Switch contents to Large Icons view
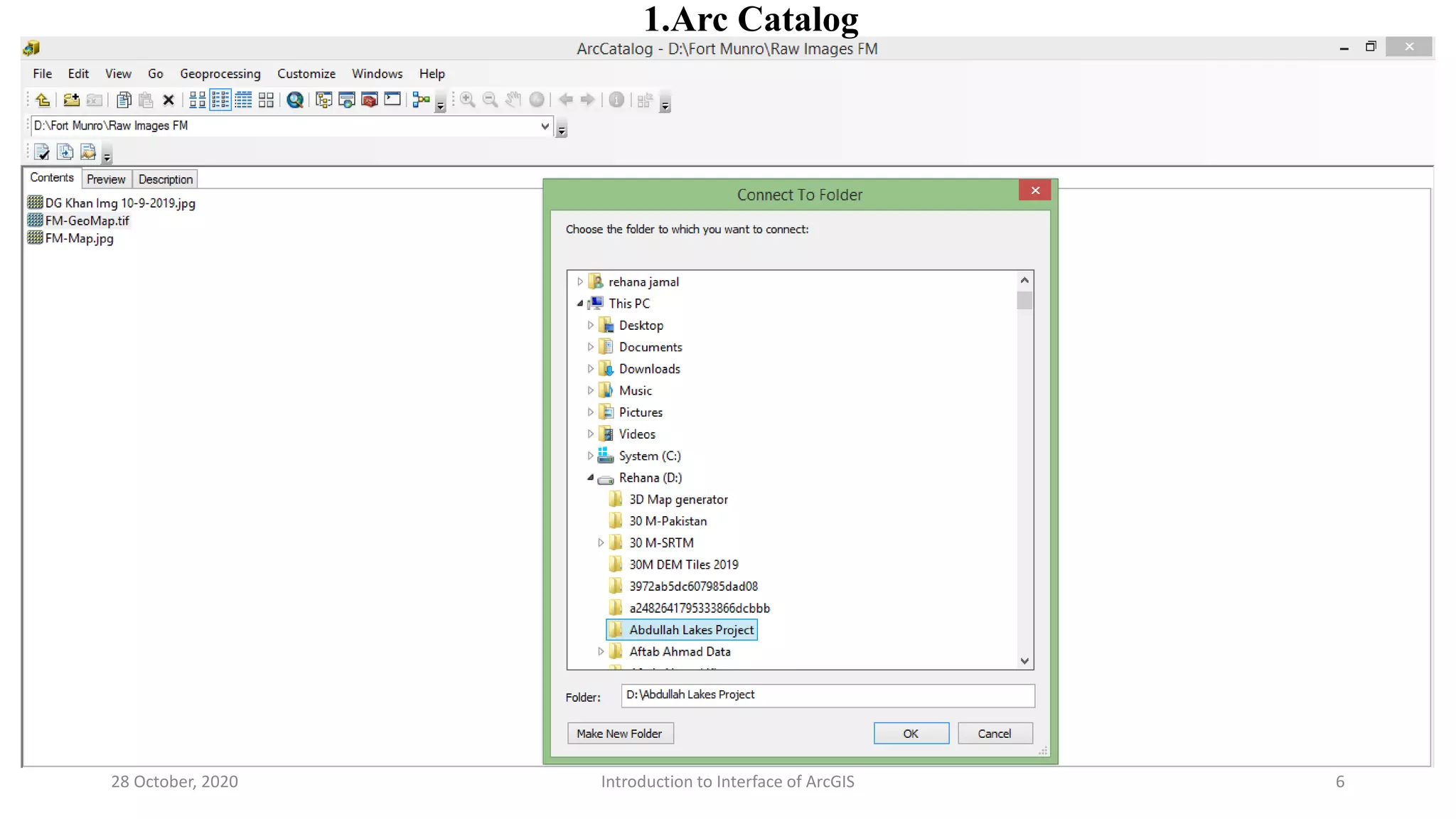 [x=198, y=100]
